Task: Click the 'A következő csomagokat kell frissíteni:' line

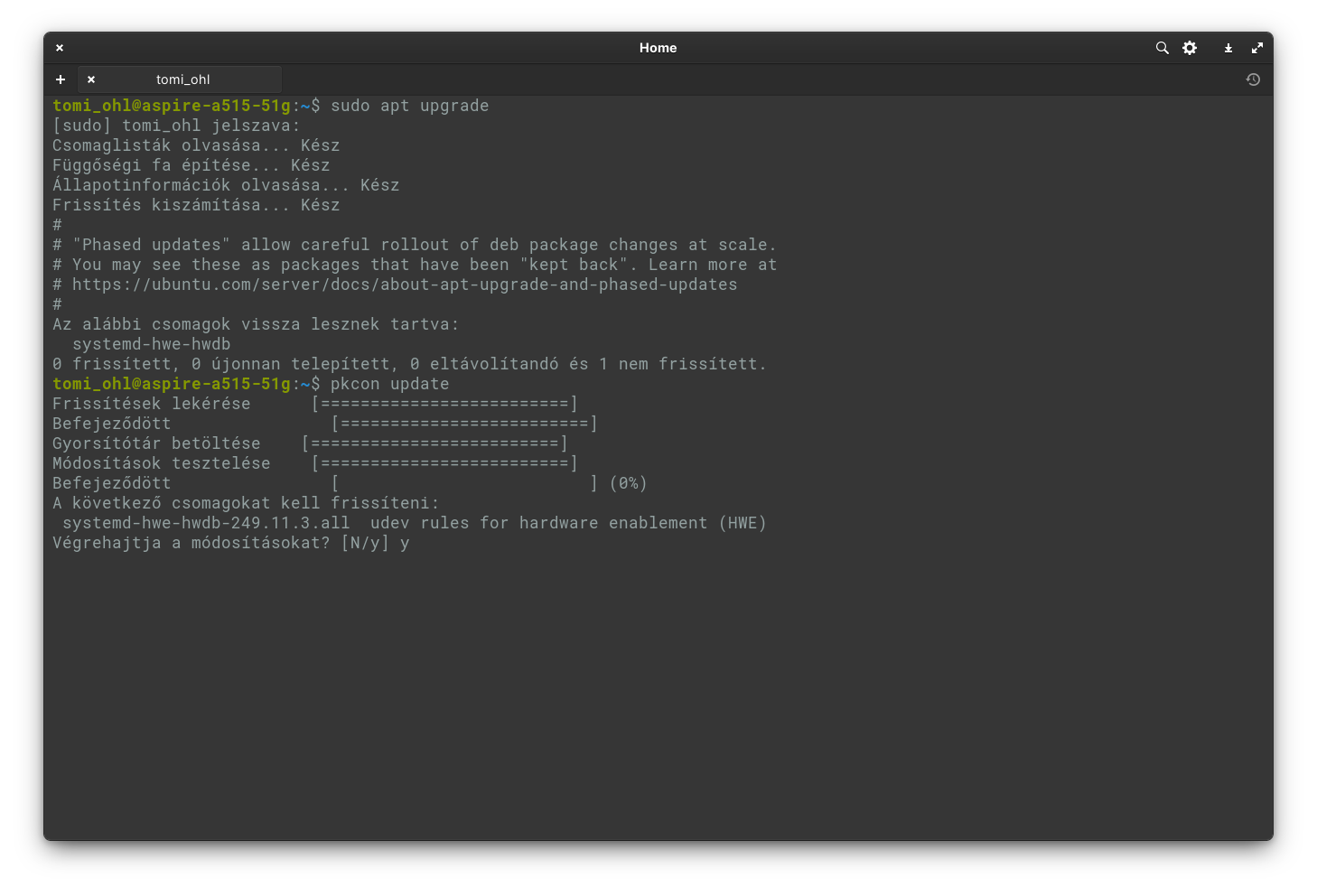Action: (x=246, y=503)
